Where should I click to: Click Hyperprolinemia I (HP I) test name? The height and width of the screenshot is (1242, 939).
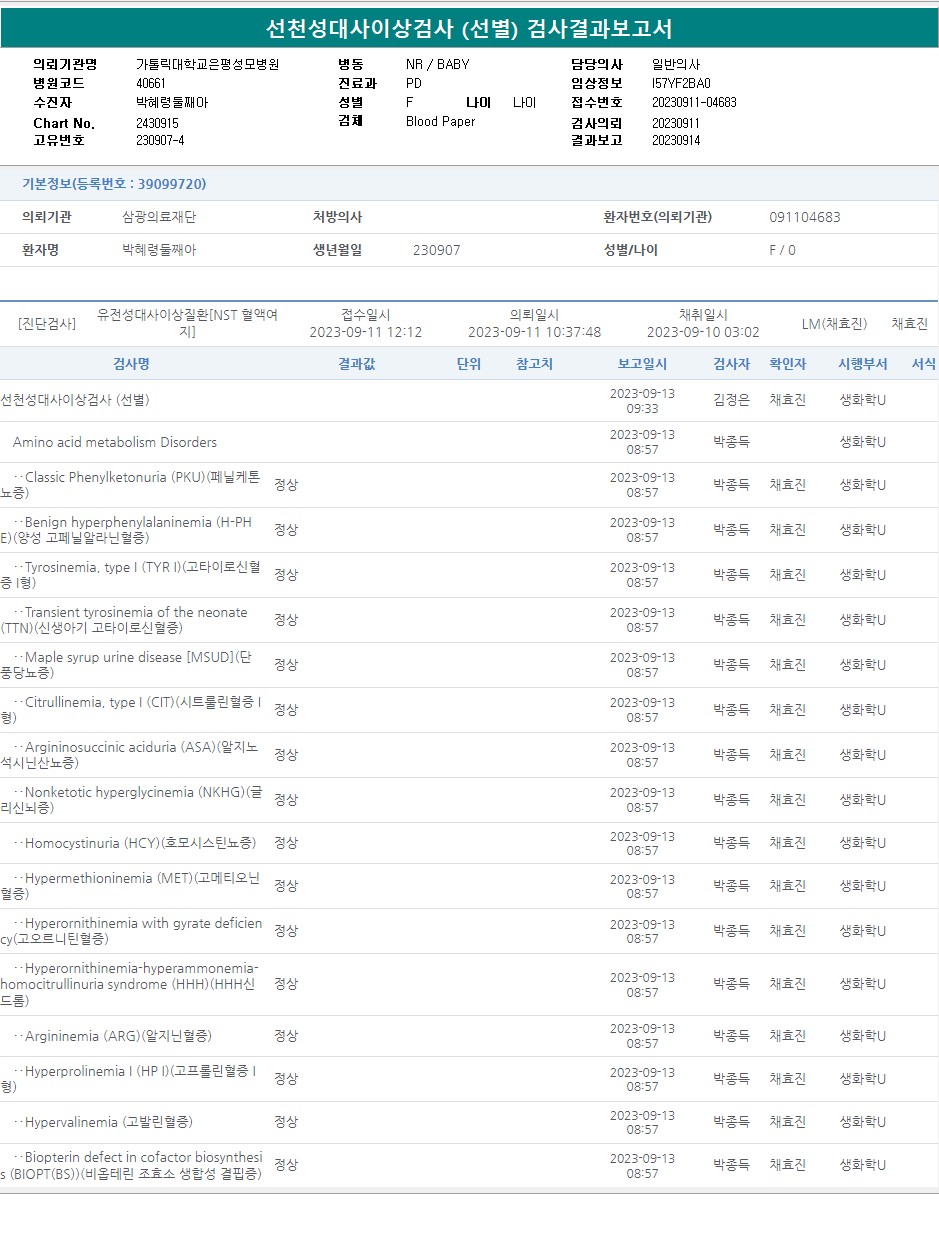(128, 1079)
